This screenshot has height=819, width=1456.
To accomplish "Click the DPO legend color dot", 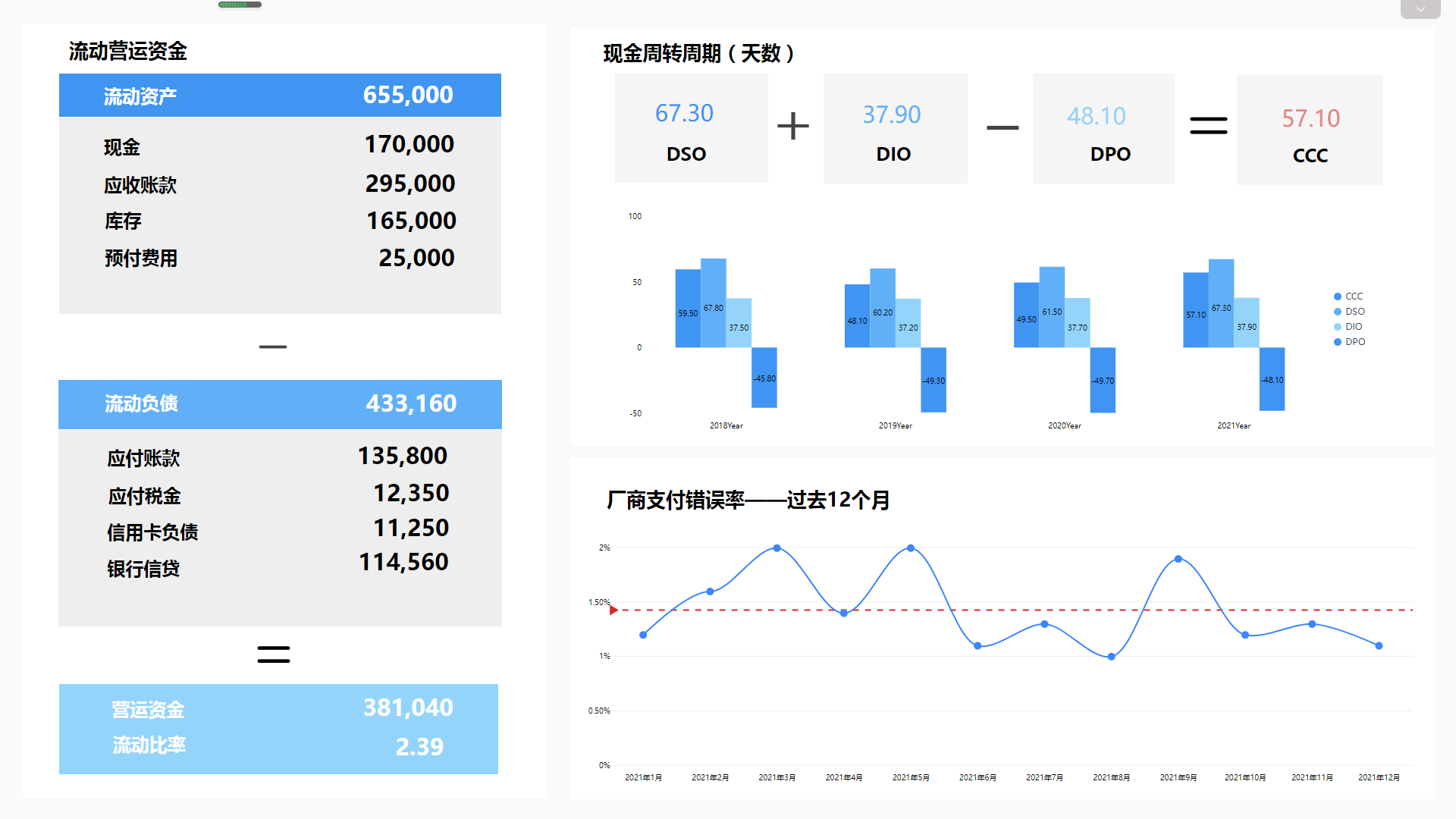I will click(1338, 342).
